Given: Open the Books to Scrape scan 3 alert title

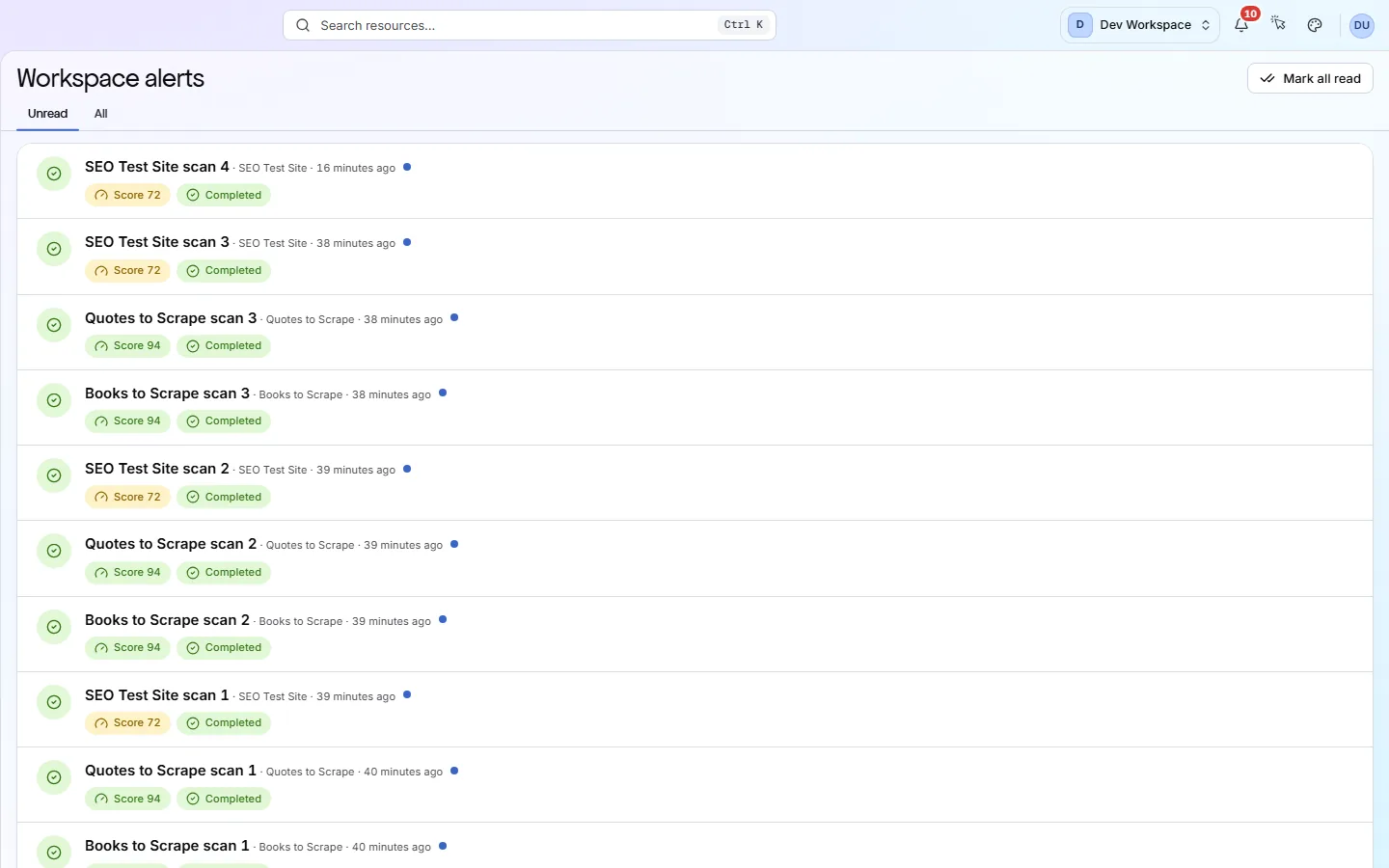Looking at the screenshot, I should pos(167,393).
